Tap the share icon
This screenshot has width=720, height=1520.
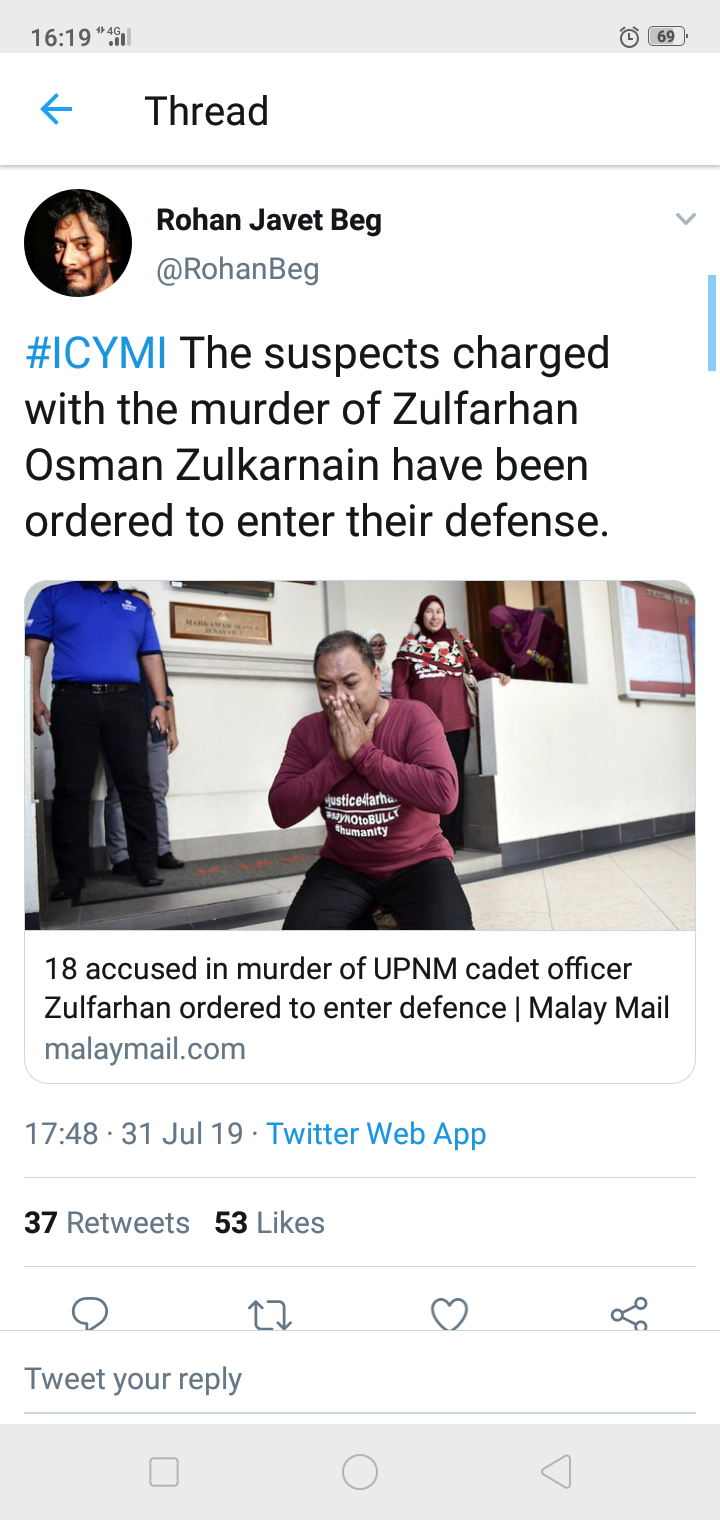point(629,1313)
